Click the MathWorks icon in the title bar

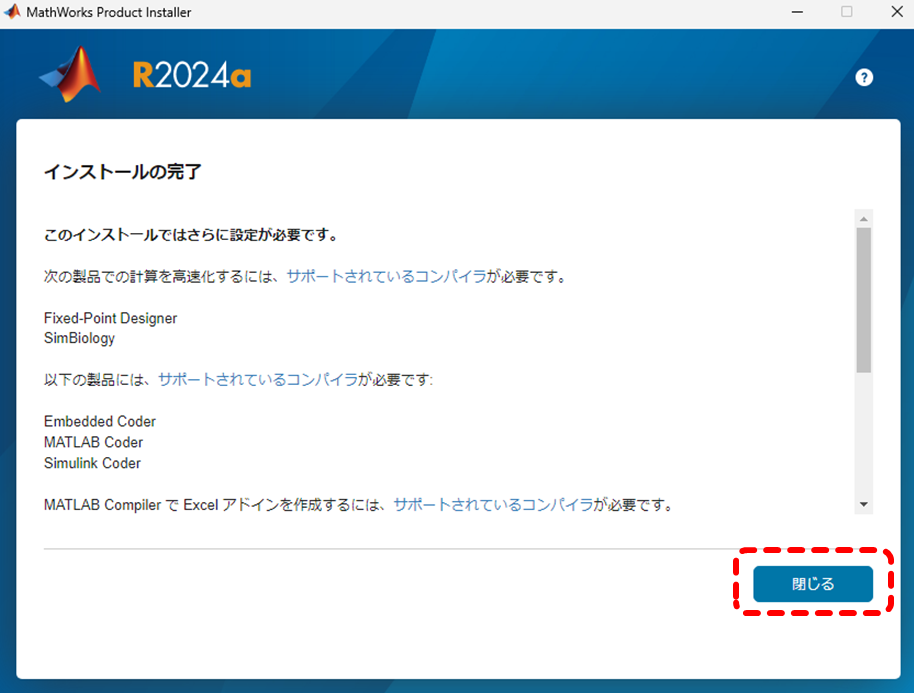pos(12,12)
